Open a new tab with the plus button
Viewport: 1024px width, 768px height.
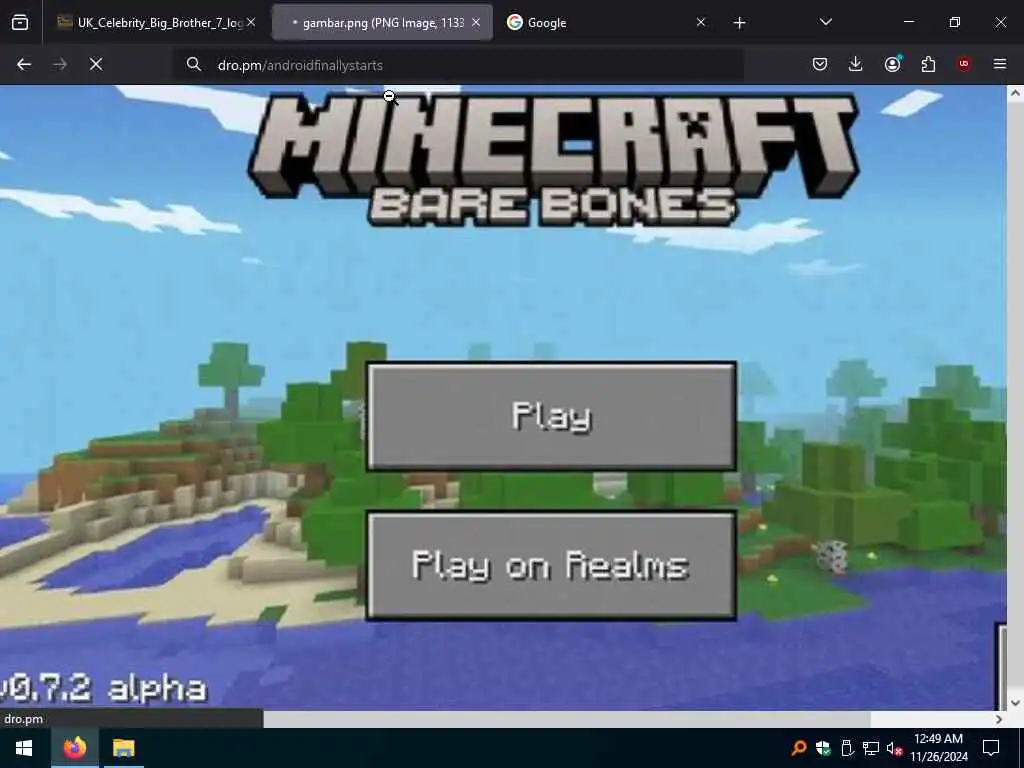739,23
